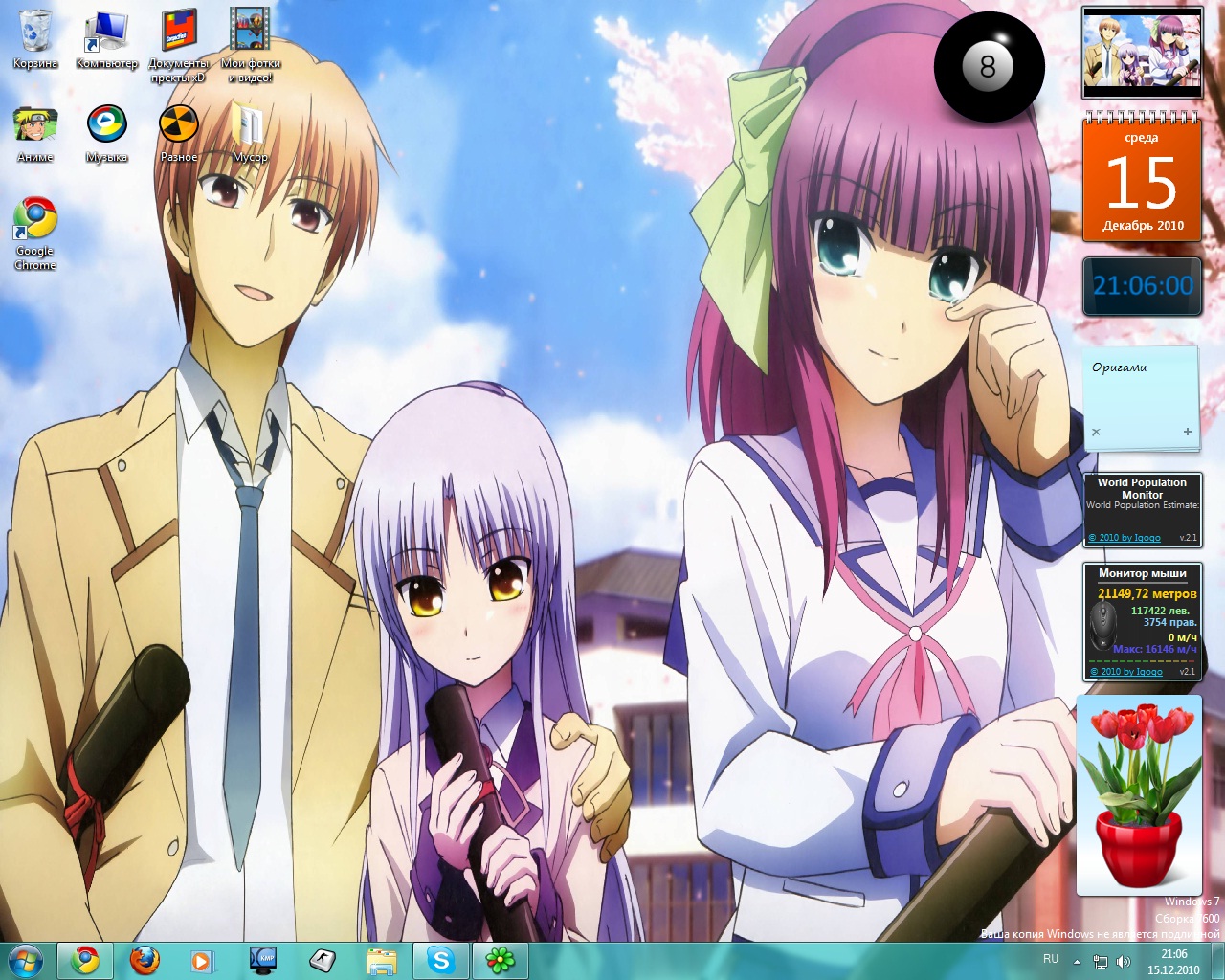Click the 21149,72 метров distance value
Screen dimensions: 1225x980
[1147, 594]
